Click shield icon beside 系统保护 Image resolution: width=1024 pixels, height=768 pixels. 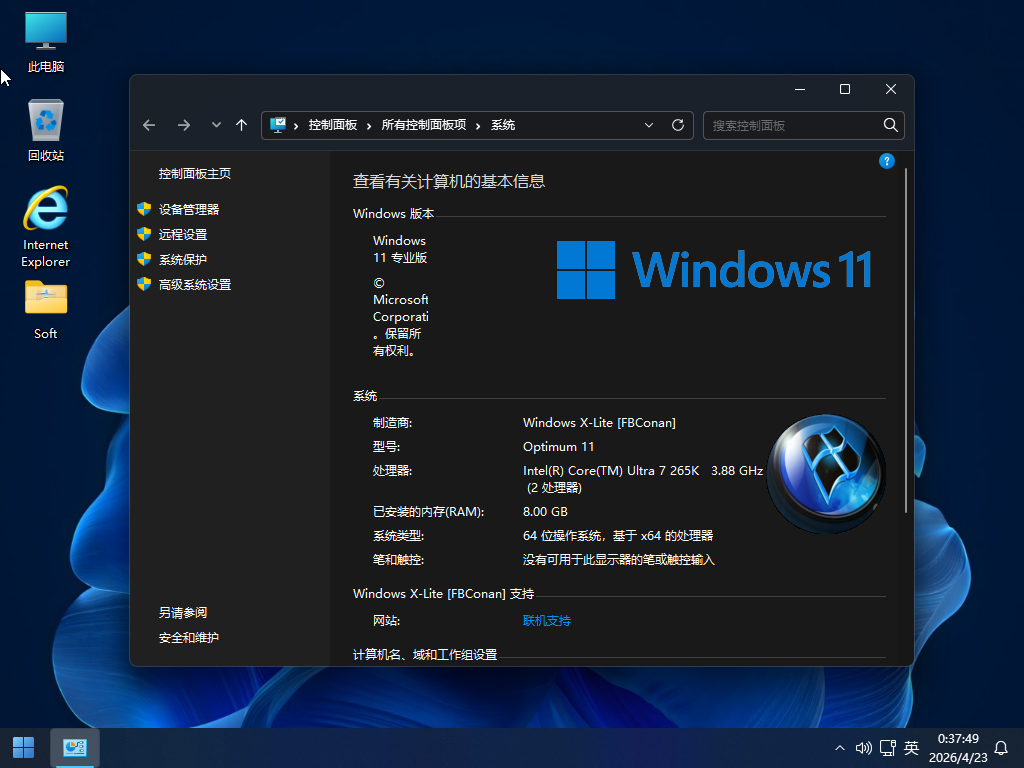click(x=144, y=259)
